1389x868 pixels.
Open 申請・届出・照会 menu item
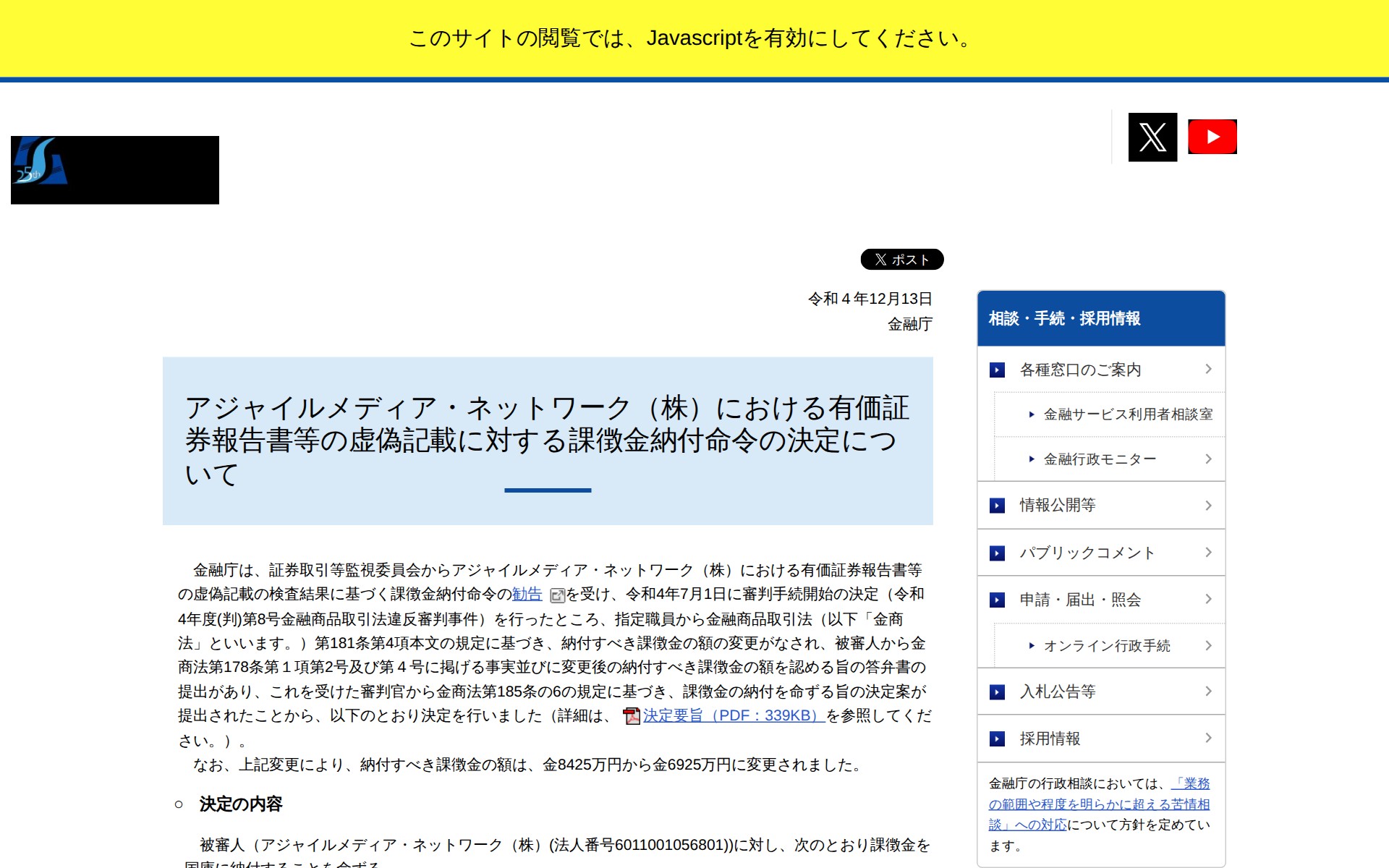[1079, 600]
